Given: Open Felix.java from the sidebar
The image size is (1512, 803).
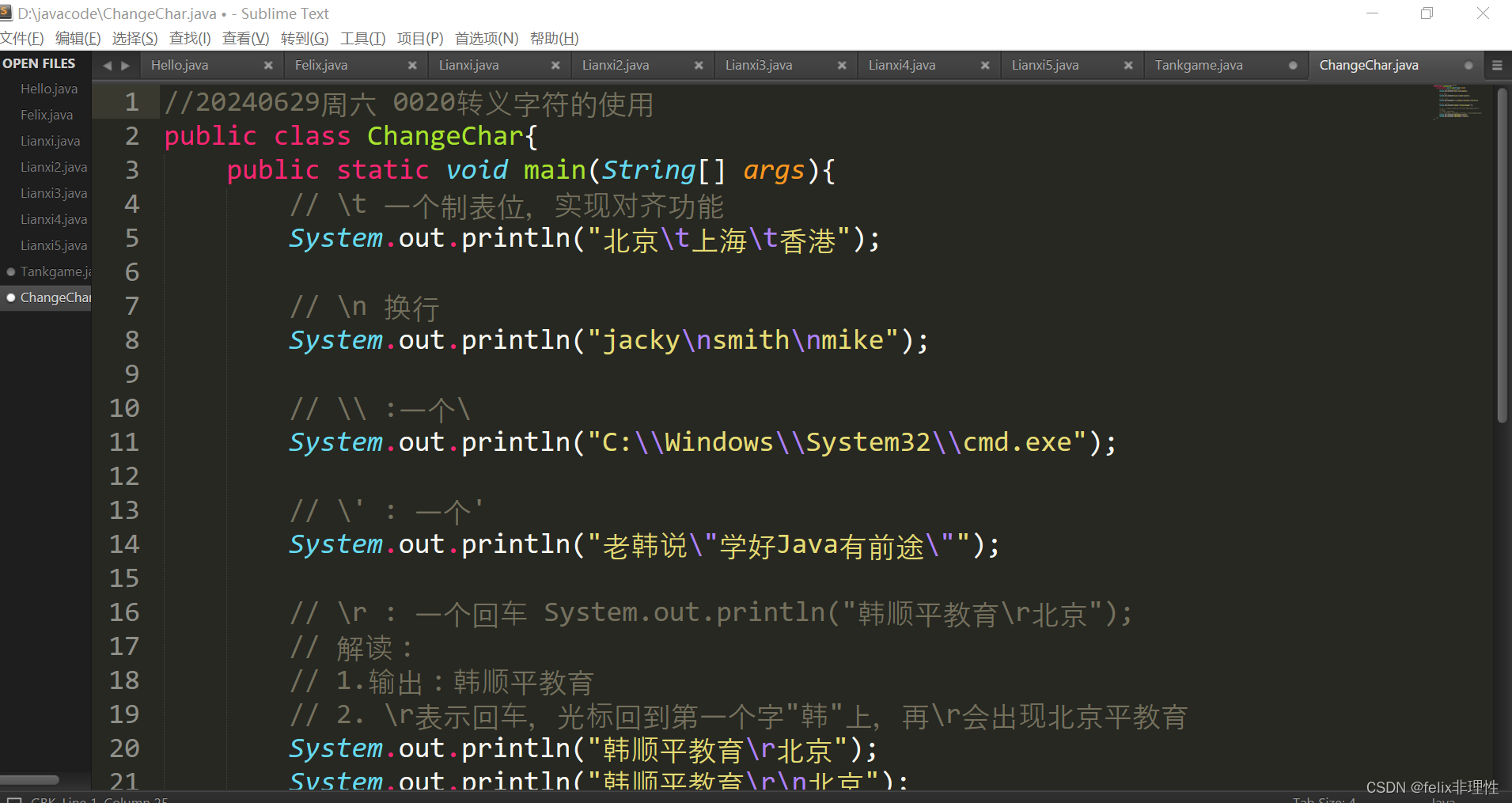Looking at the screenshot, I should tap(47, 115).
